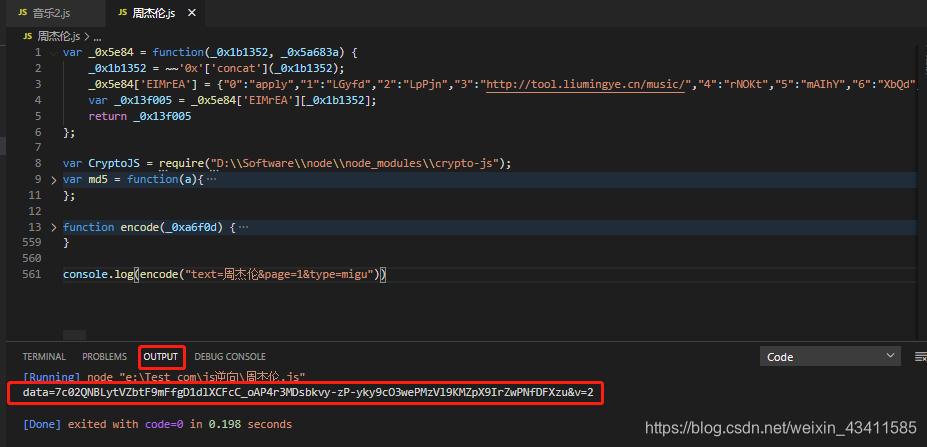Viewport: 927px width, 447px height.
Task: Open the TERMINAL panel tab
Action: pyautogui.click(x=44, y=357)
